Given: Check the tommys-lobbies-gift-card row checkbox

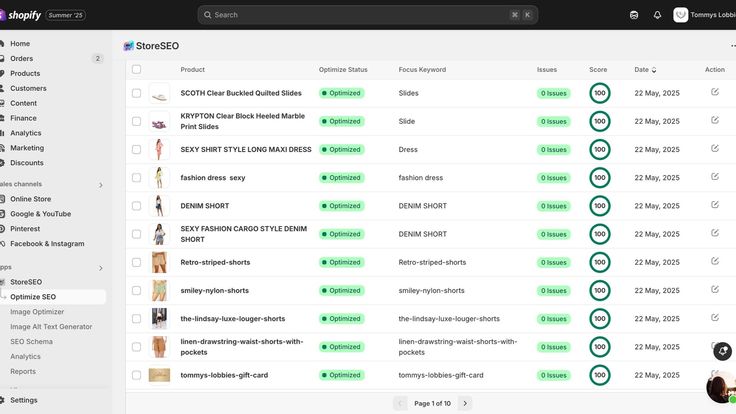Looking at the screenshot, I should pos(136,375).
